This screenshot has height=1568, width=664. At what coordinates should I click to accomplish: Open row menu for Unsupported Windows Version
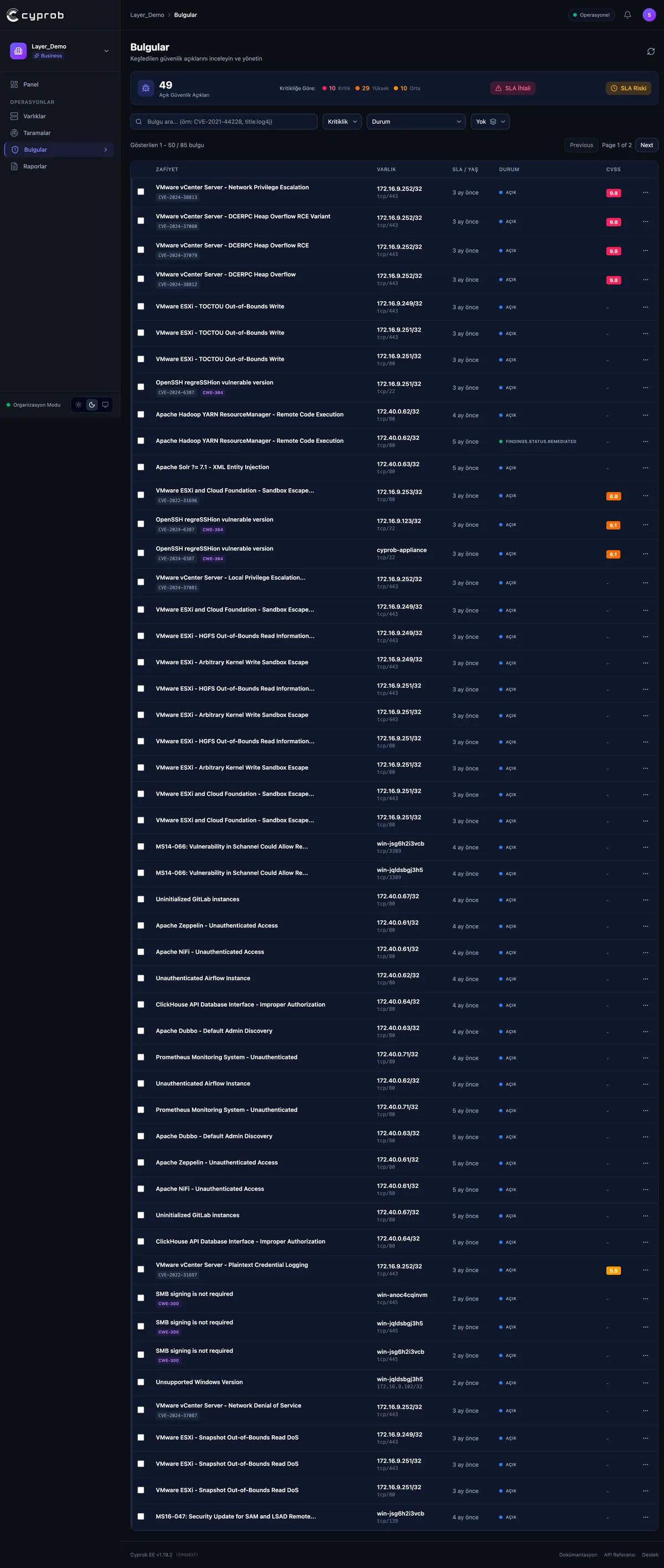pos(645,1383)
